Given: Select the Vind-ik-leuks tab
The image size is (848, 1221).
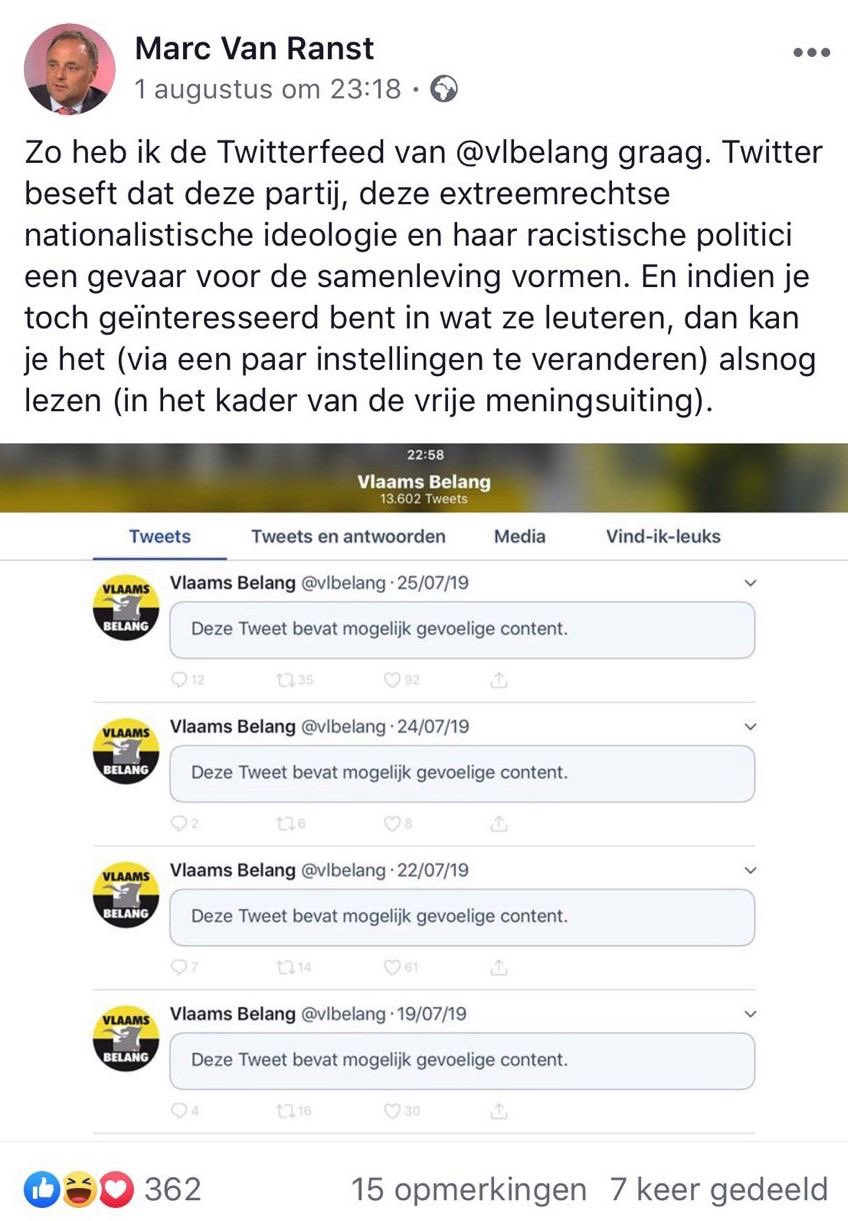Looking at the screenshot, I should pyautogui.click(x=663, y=536).
